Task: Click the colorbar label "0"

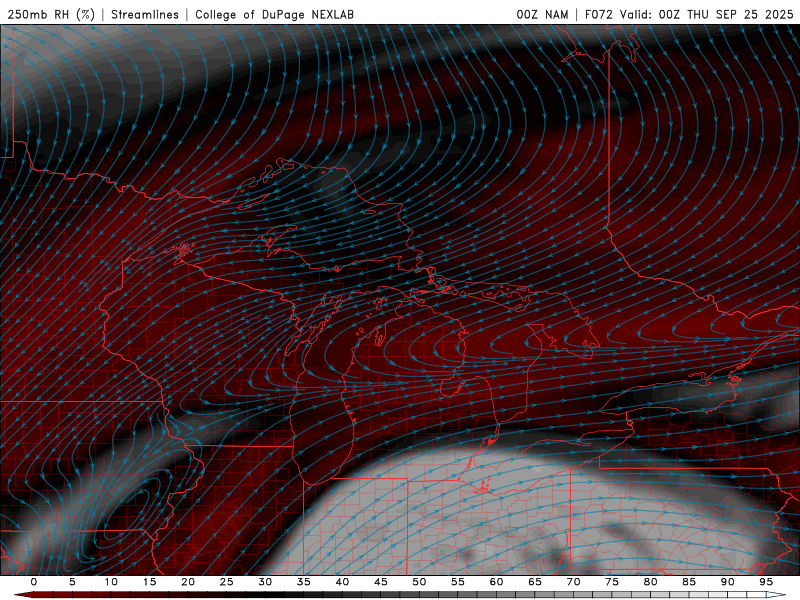Action: click(x=34, y=582)
